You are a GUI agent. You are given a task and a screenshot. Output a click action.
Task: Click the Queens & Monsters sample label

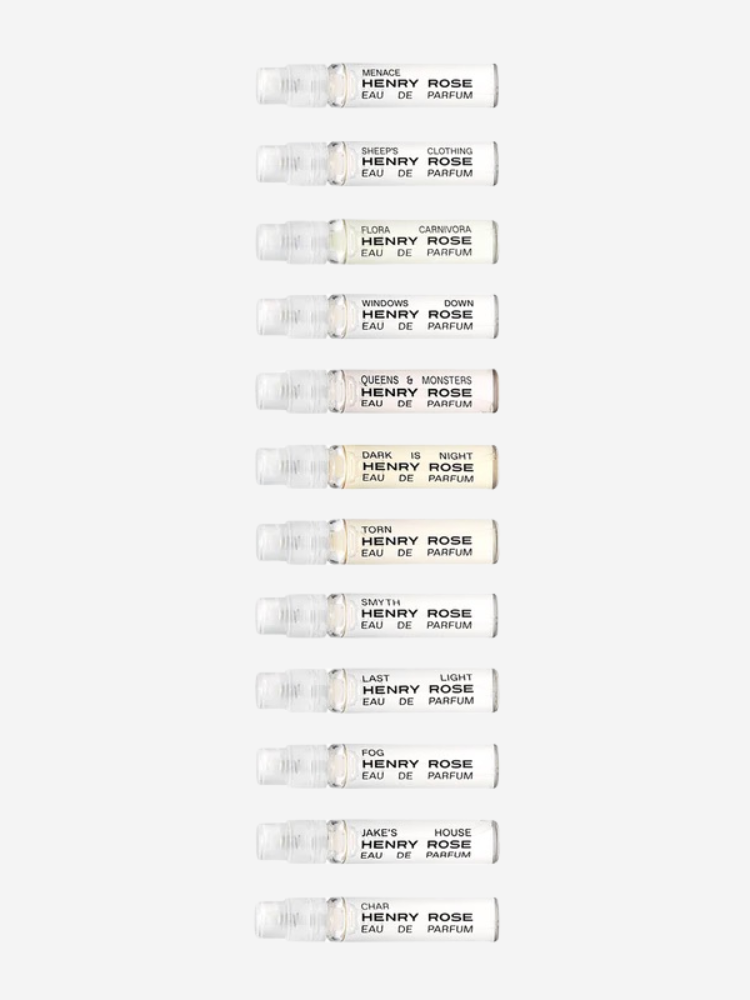click(416, 392)
